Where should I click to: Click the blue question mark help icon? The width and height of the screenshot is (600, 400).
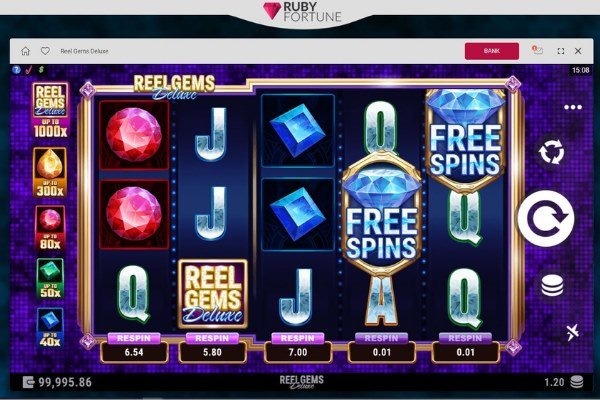point(16,70)
